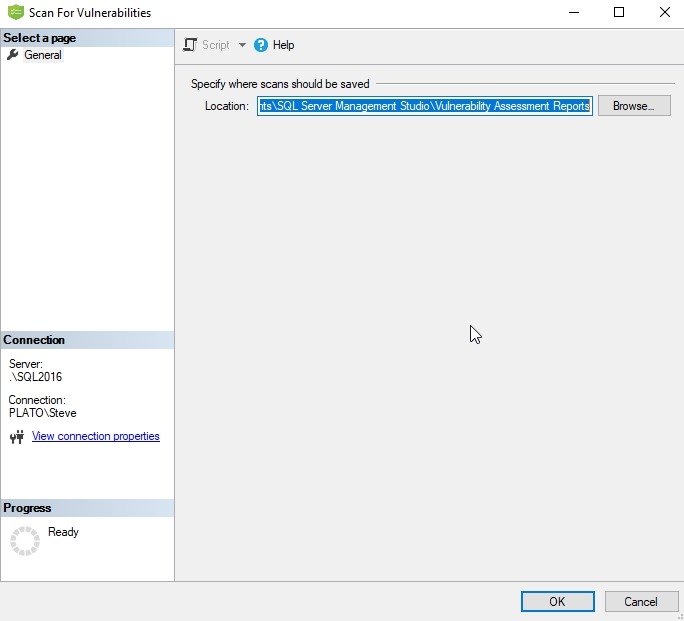Click the wrench icon beside General
684x621 pixels.
(13, 55)
